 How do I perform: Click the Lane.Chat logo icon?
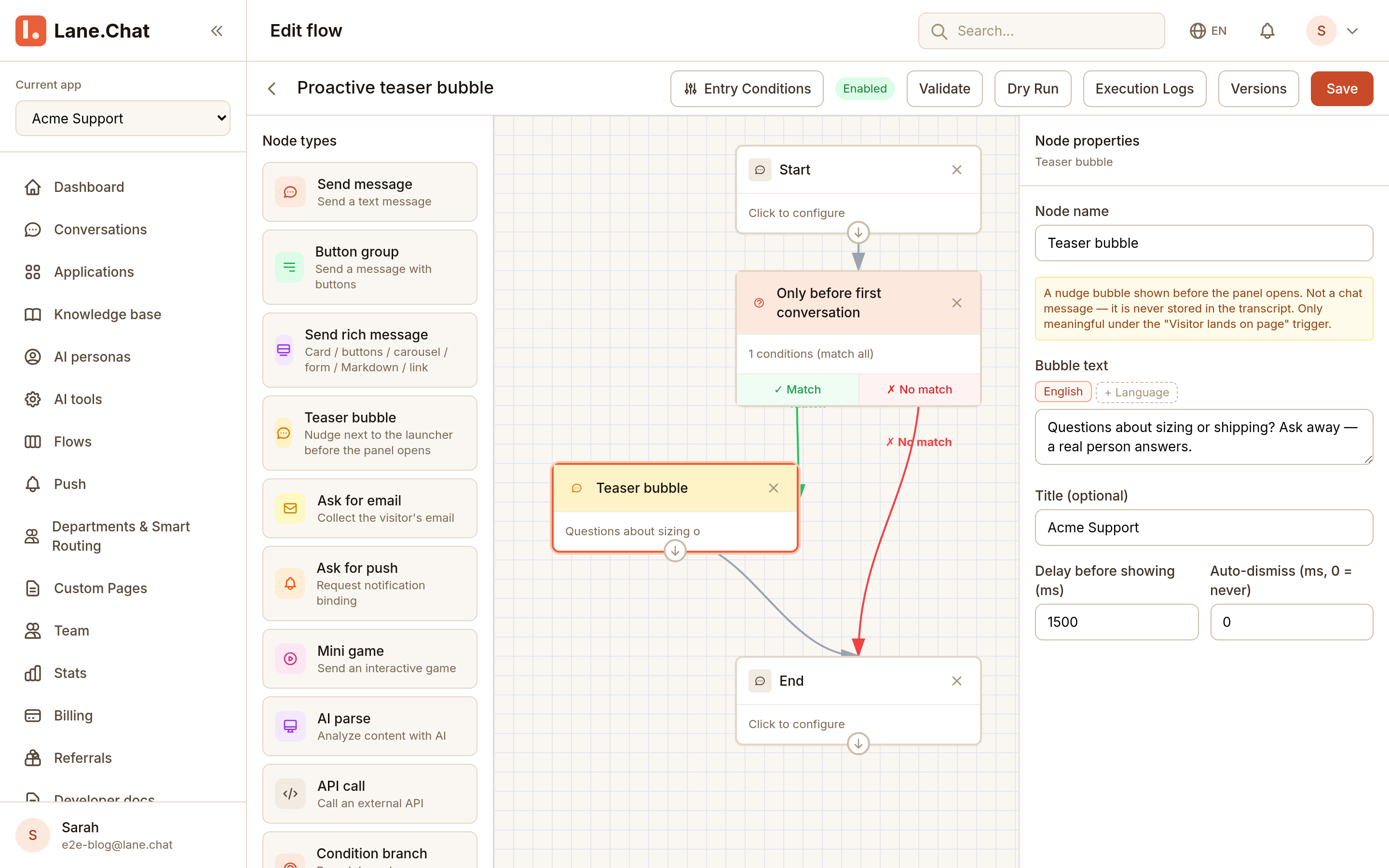[x=30, y=30]
